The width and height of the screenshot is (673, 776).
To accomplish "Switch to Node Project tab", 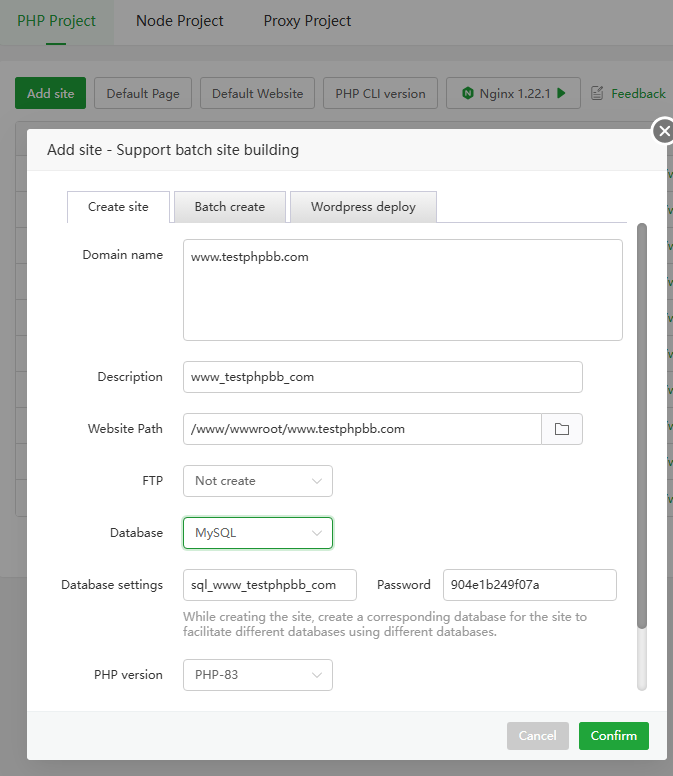I will point(180,21).
